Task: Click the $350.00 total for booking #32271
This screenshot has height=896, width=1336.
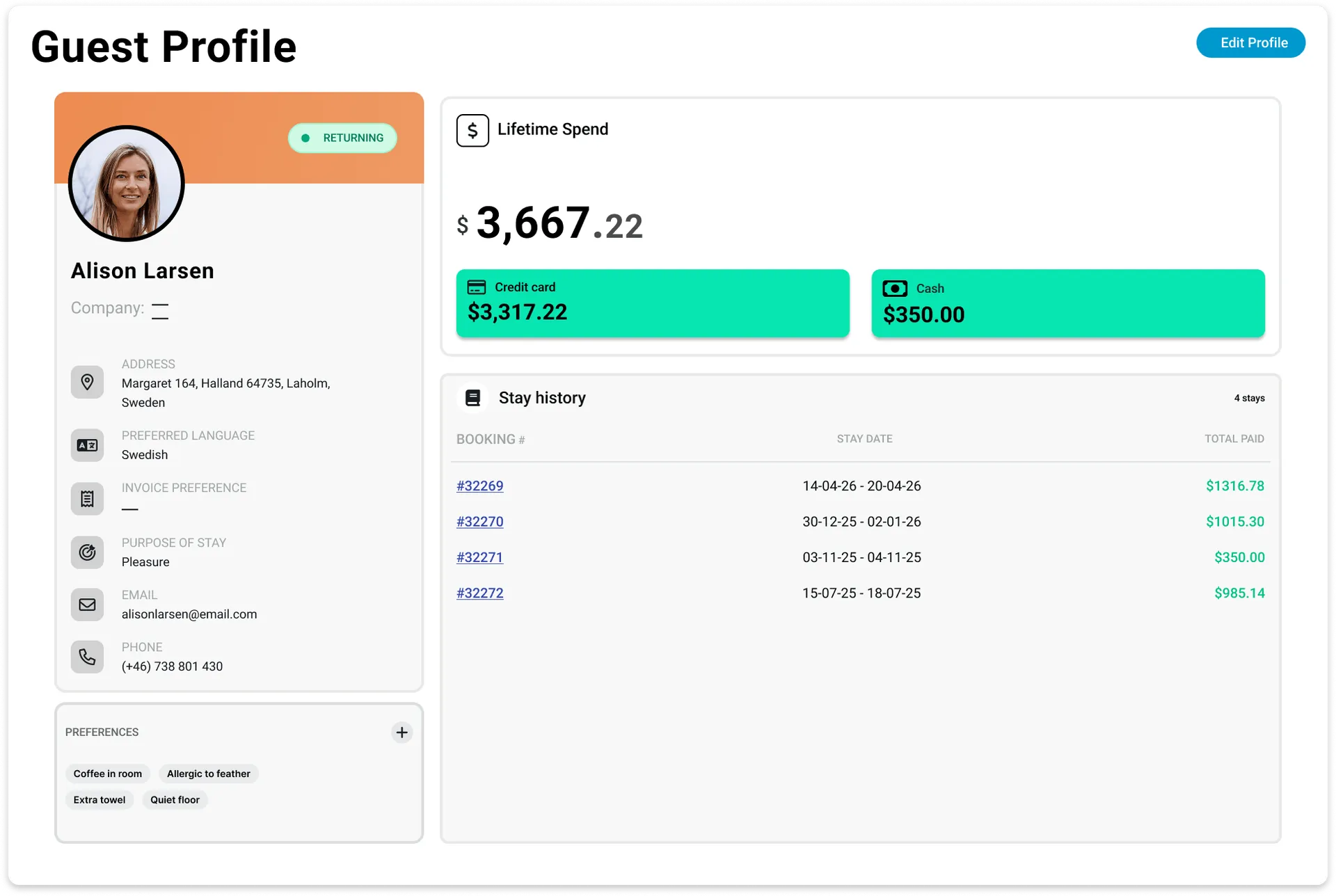Action: coord(1239,557)
